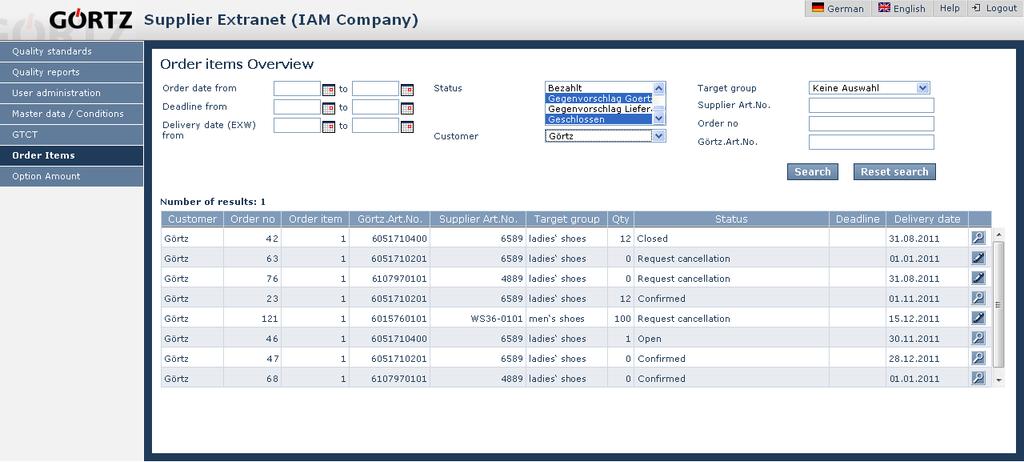This screenshot has height=462, width=1024.
Task: Click the Search button
Action: [x=812, y=172]
